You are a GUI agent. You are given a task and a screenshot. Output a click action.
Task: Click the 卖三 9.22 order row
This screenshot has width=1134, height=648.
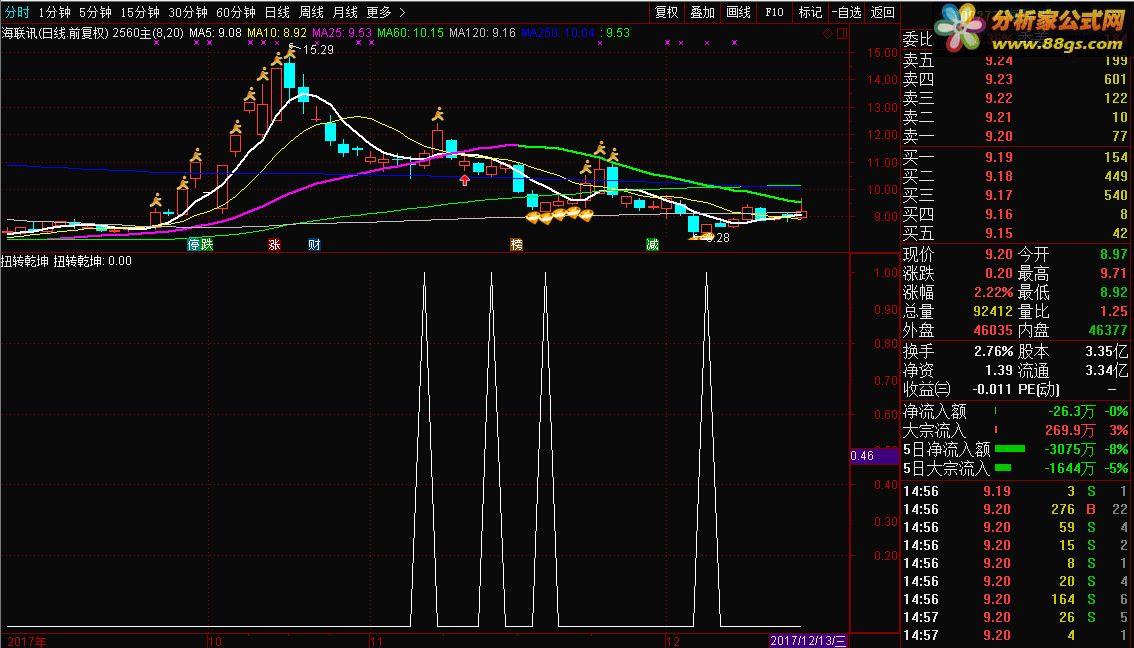(x=1015, y=98)
